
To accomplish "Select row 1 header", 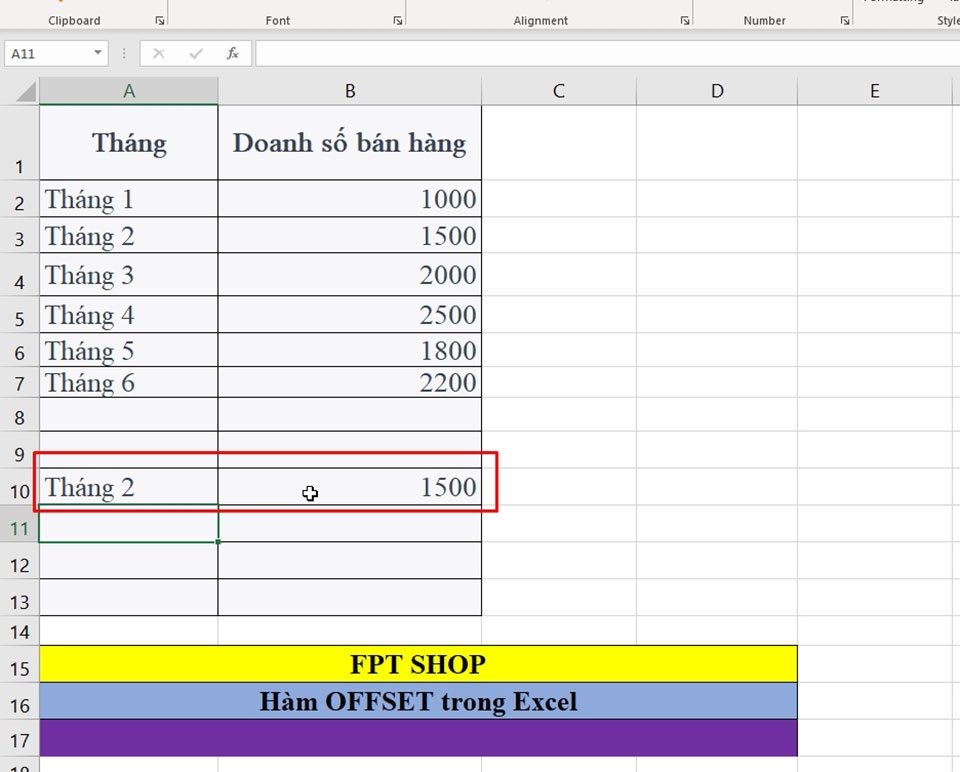I will pyautogui.click(x=20, y=143).
